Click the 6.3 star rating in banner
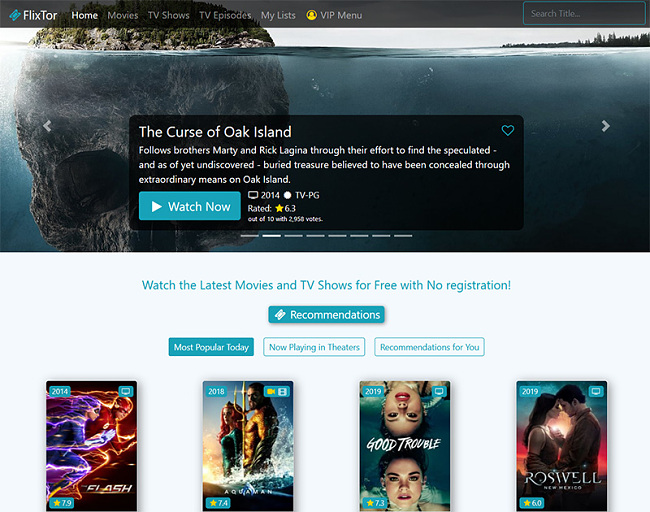This screenshot has width=650, height=512. tap(286, 208)
